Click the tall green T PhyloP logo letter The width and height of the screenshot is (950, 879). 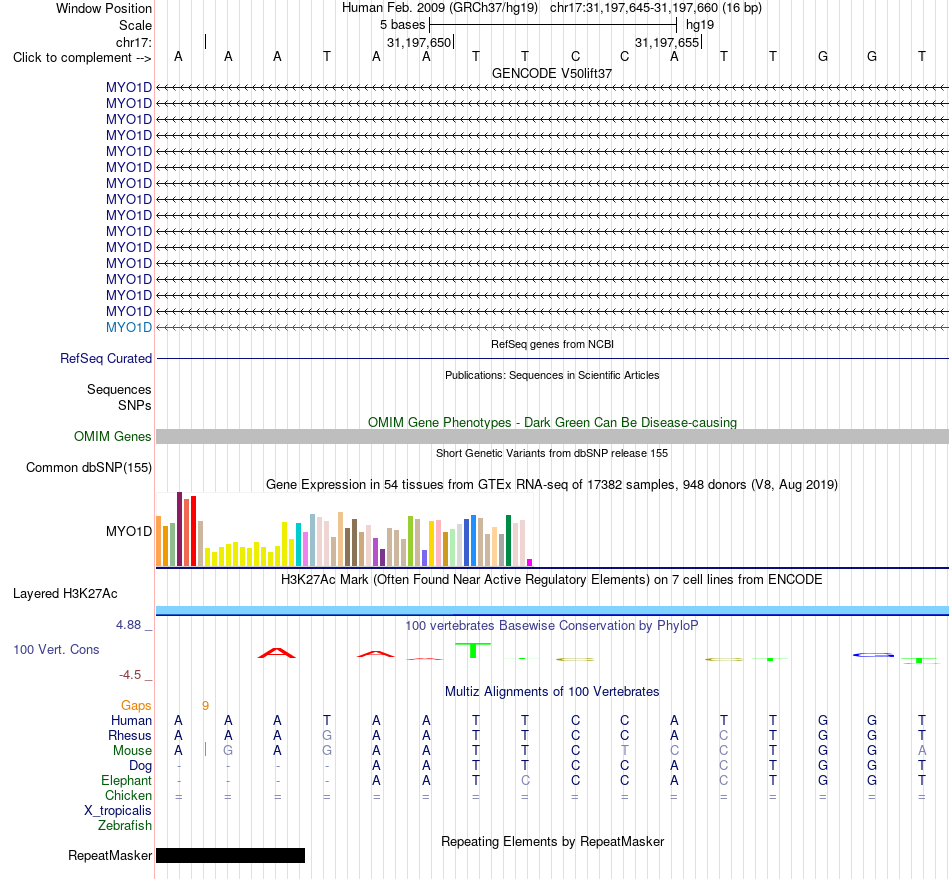coord(473,650)
